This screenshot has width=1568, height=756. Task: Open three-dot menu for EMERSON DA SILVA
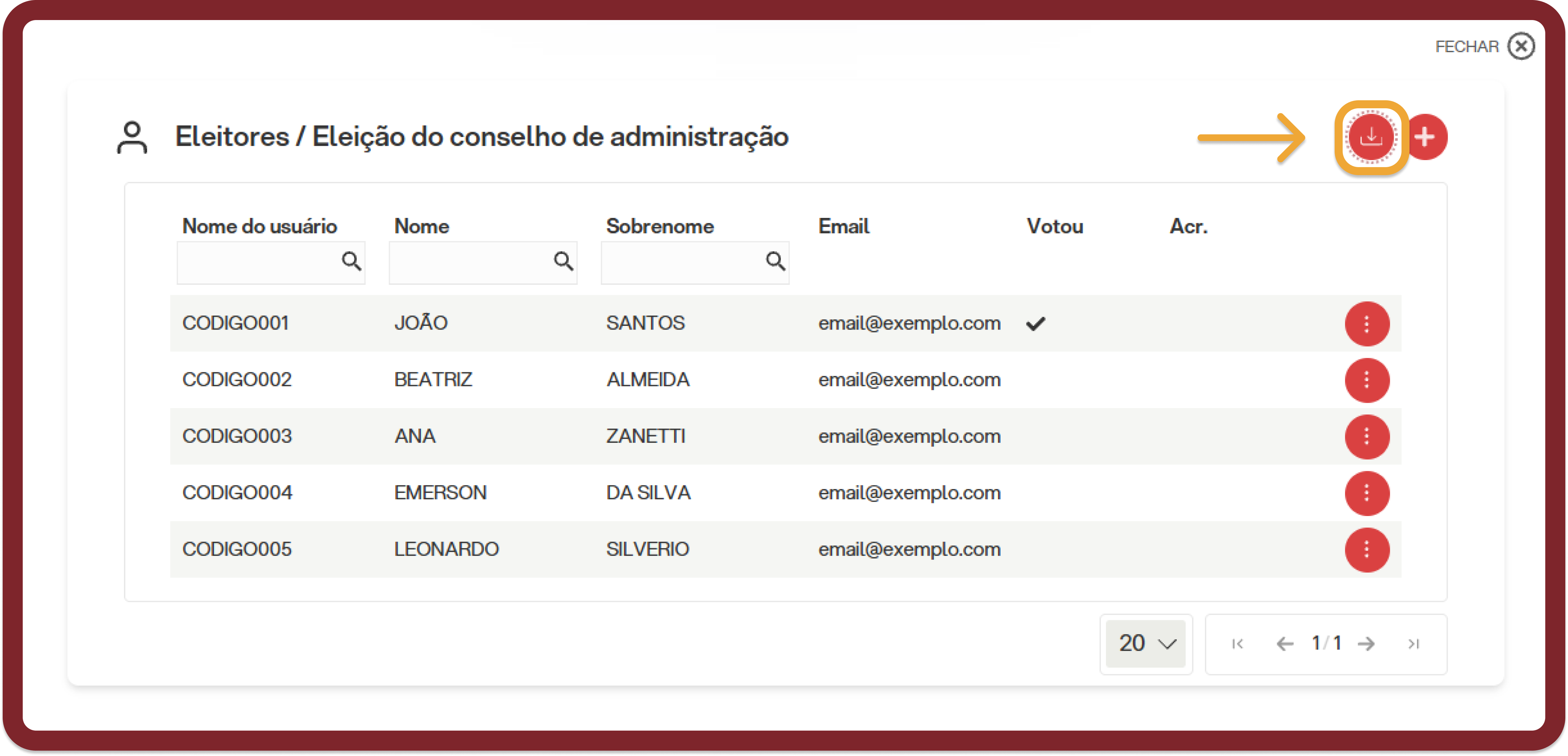pos(1367,493)
